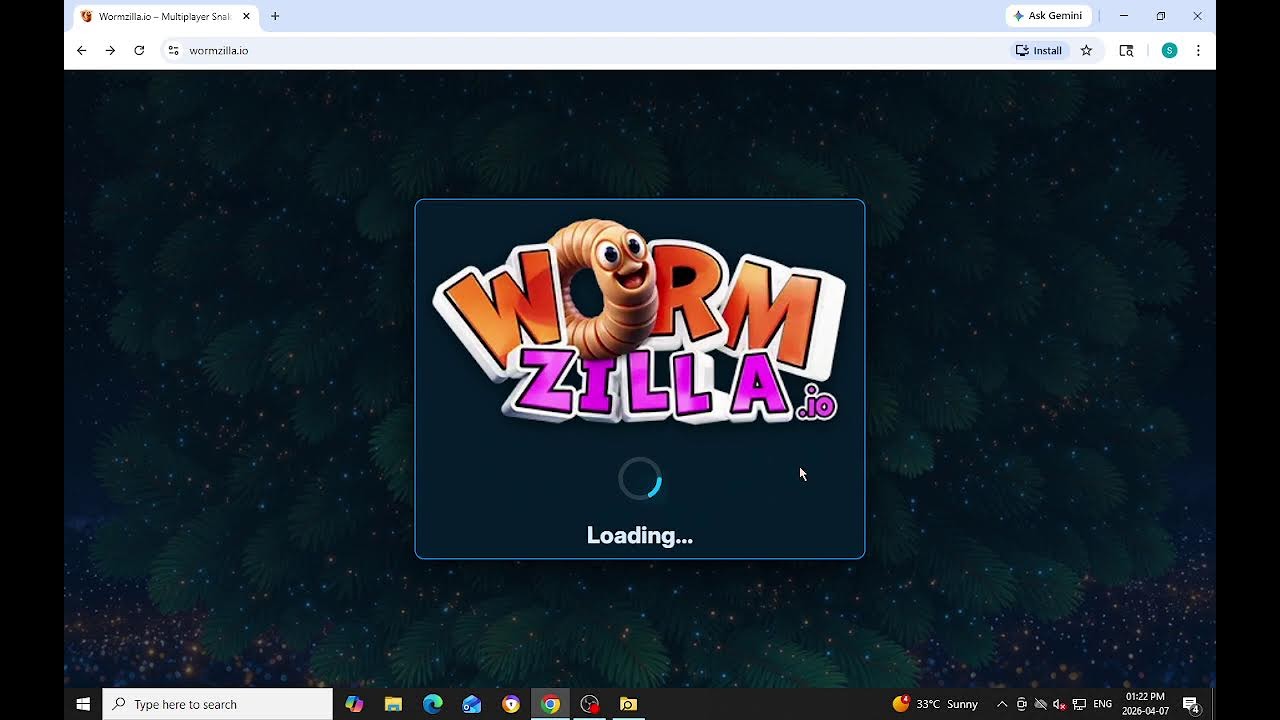Image resolution: width=1280 pixels, height=720 pixels.
Task: Unmute the volume speaker tray icon
Action: point(1059,704)
